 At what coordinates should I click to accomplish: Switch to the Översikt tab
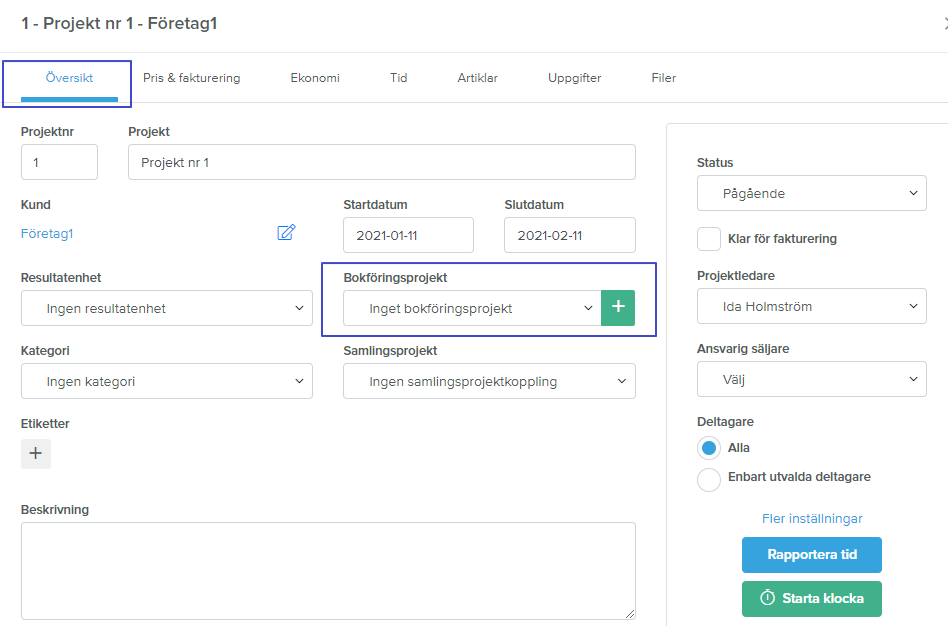69,78
